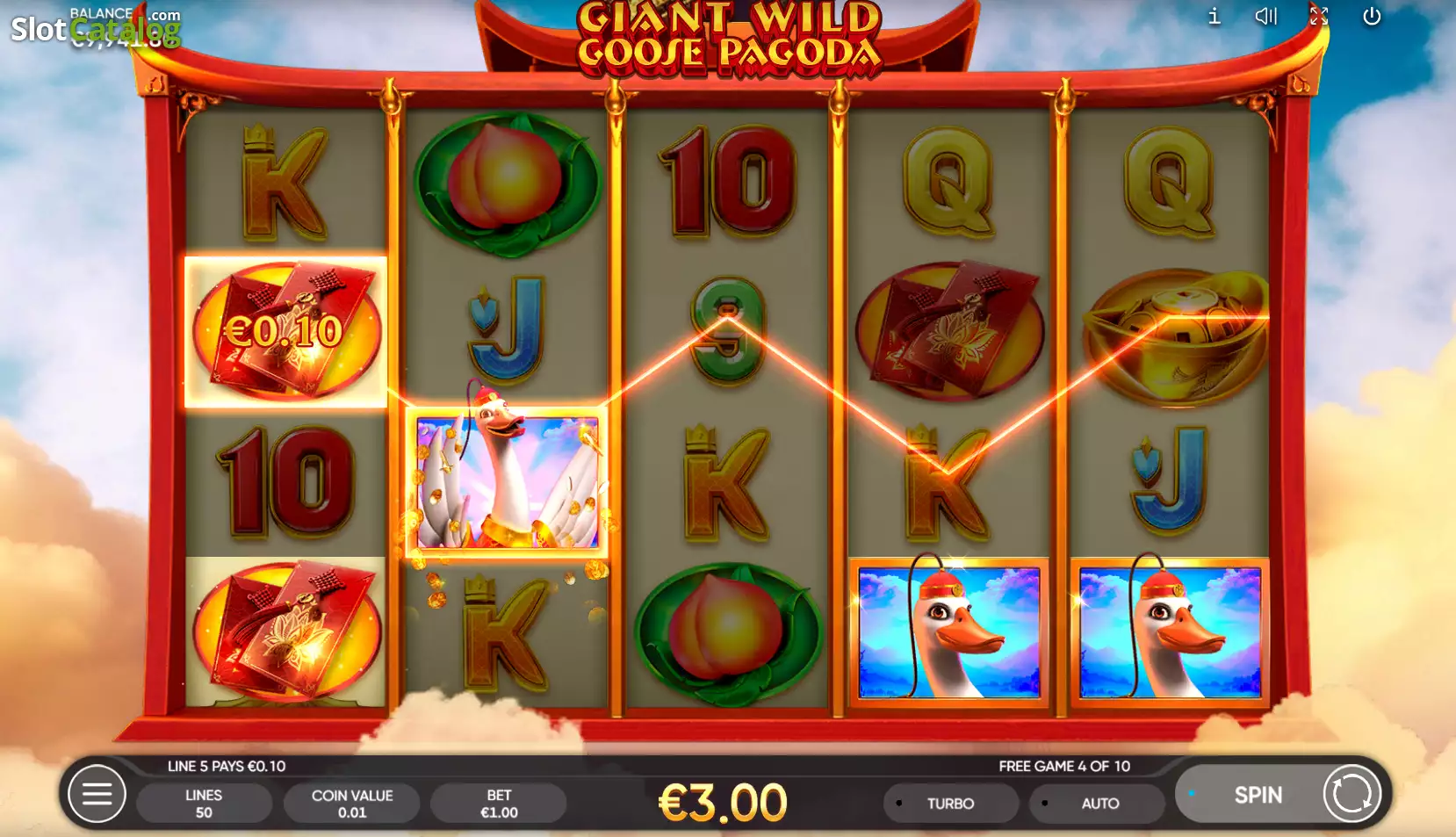
Task: Click the €3.00 win amount display
Action: pos(723,803)
